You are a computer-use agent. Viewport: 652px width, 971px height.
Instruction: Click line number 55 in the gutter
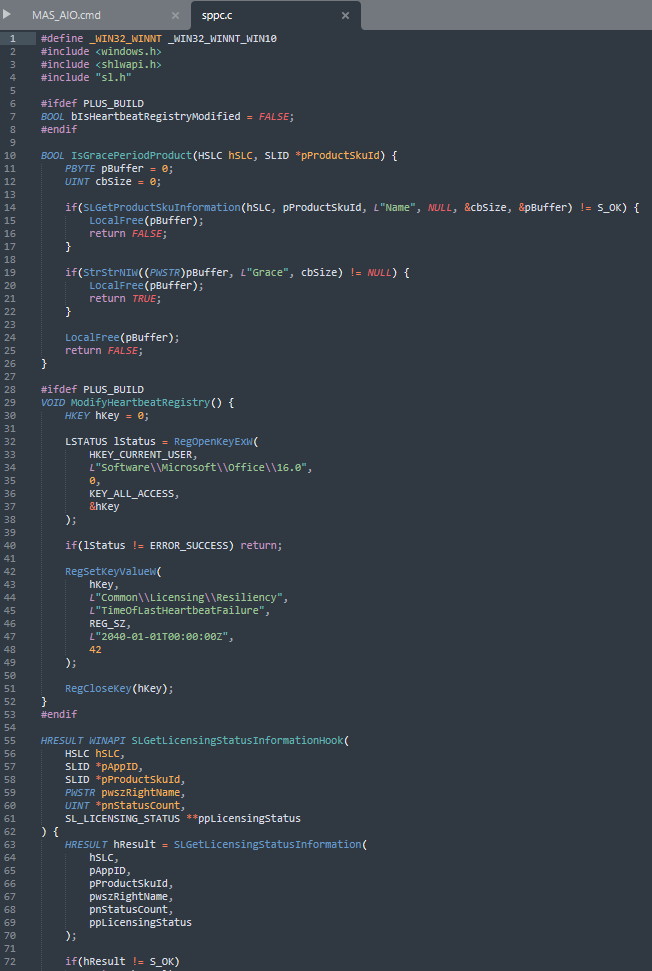(11, 741)
